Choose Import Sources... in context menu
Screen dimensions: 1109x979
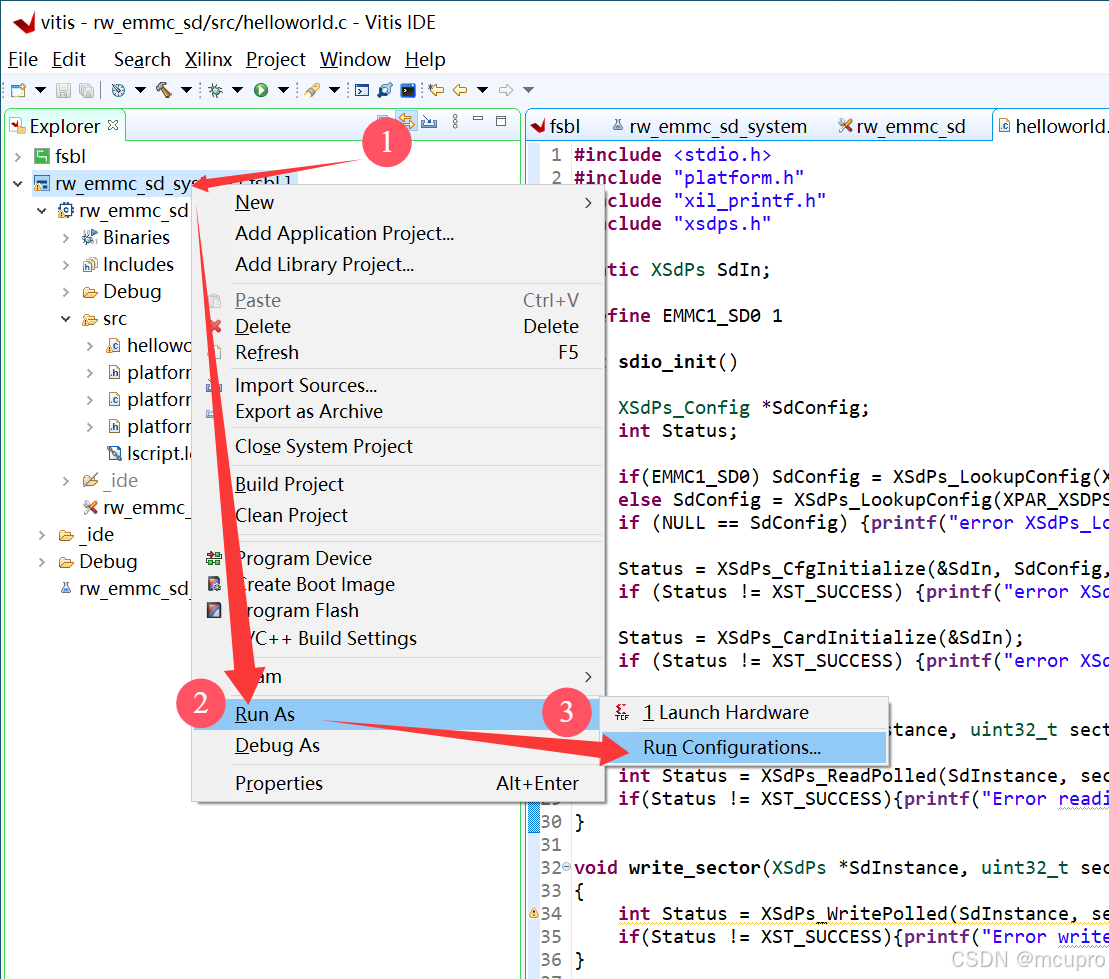[x=397, y=386]
